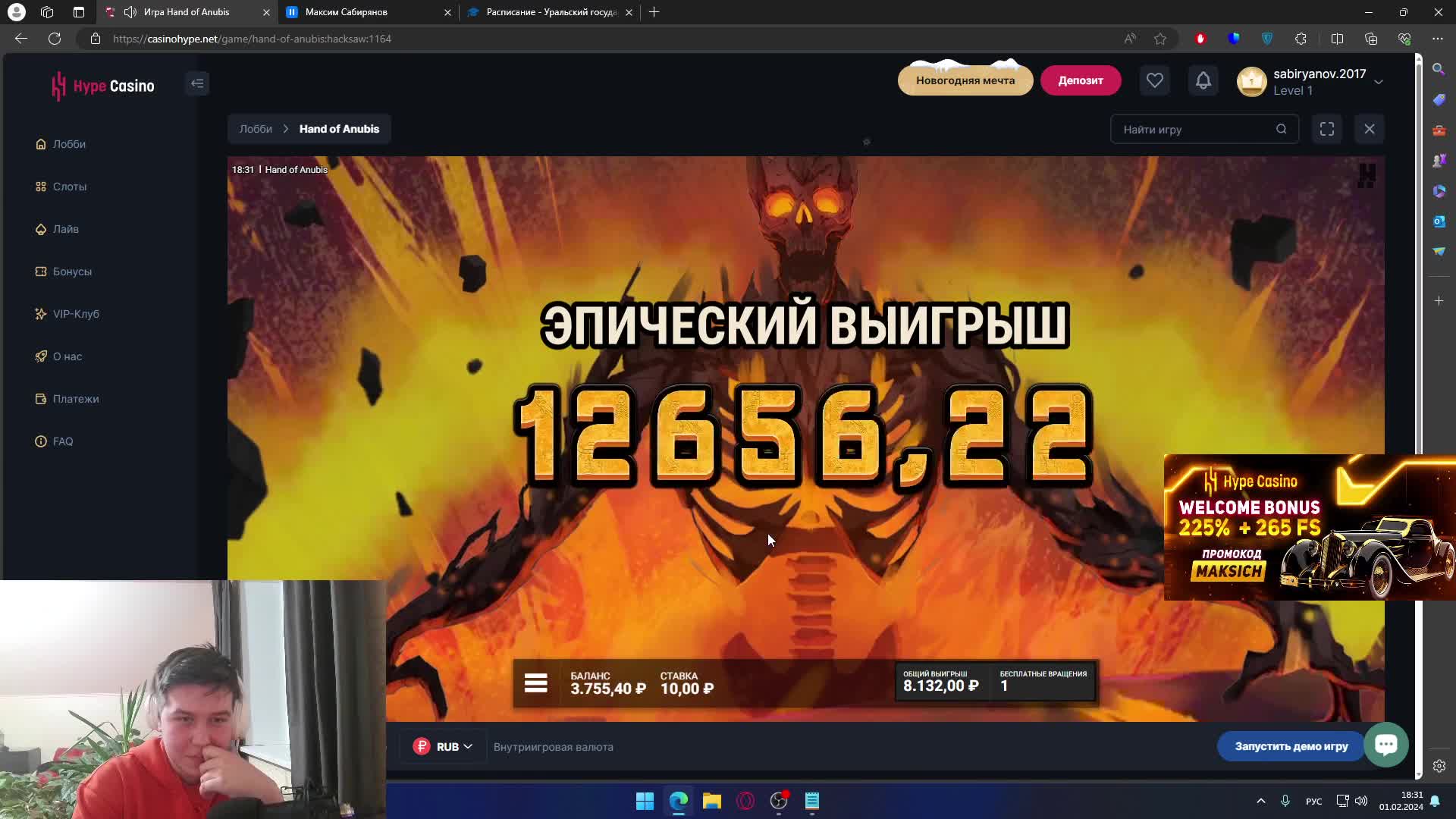Open the browser profile icon

click(16, 12)
